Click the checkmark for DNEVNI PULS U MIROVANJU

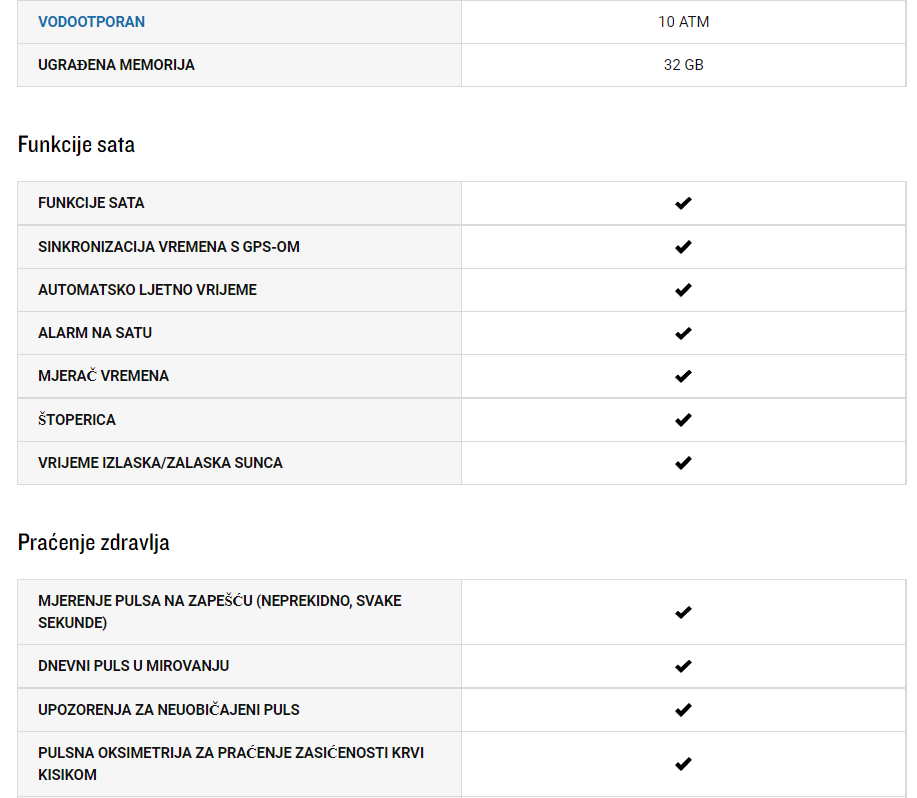click(683, 666)
